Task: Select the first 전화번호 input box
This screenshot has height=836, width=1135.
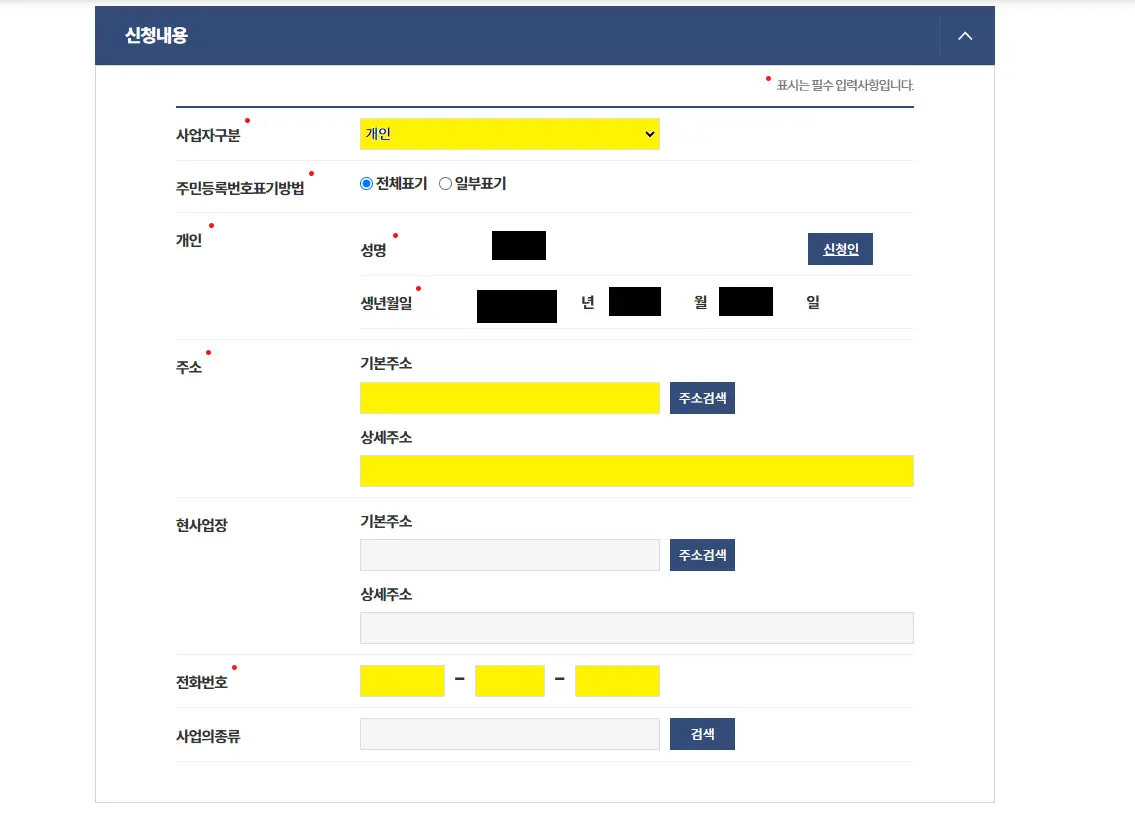Action: 402,680
